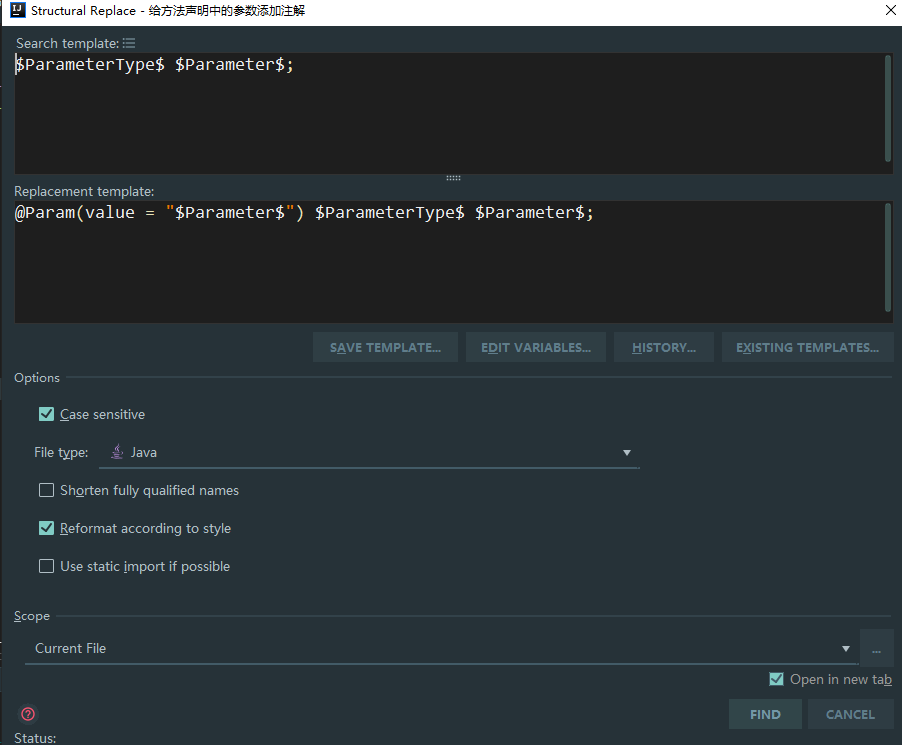Click the scope browse ellipsis button

tap(877, 648)
